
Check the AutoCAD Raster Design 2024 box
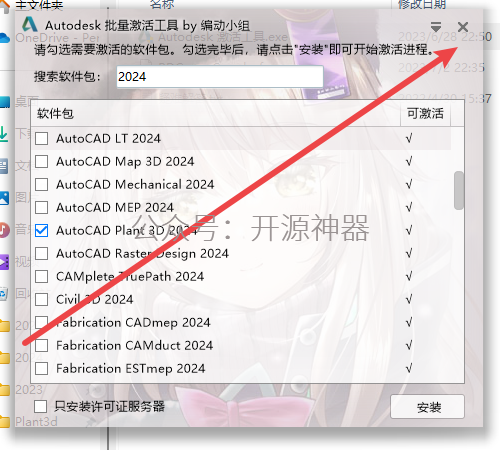pos(41,253)
